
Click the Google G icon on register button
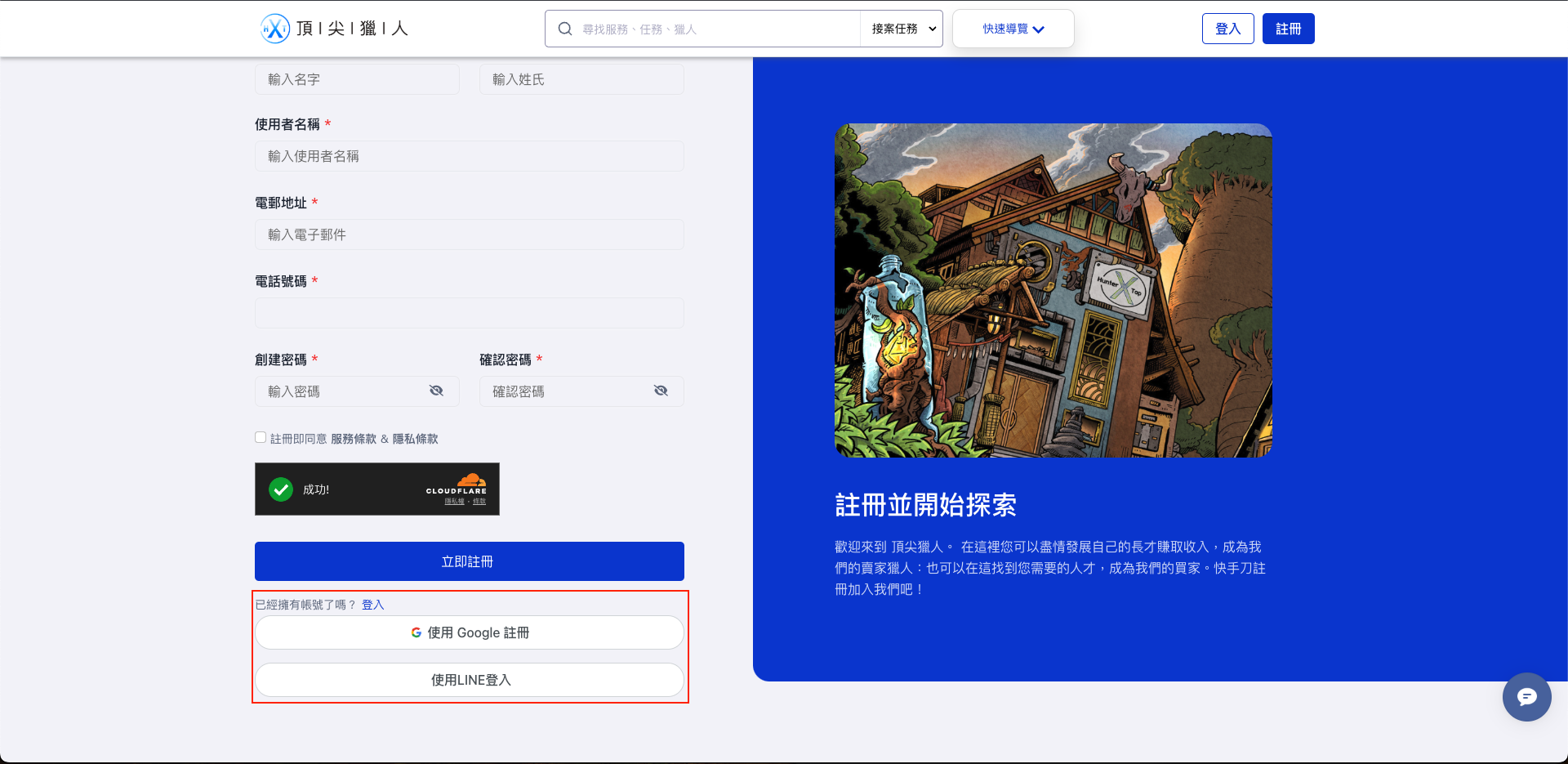(415, 632)
